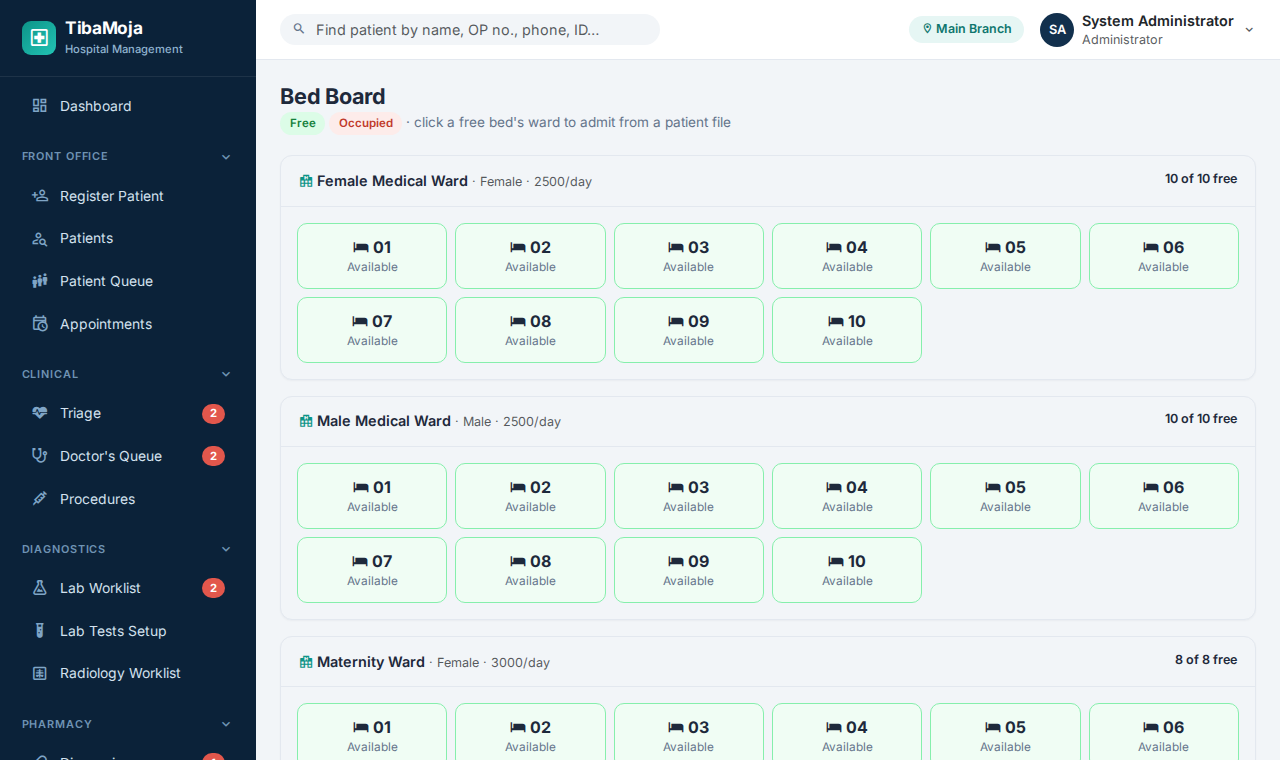
Task: Collapse the Clinical section chevron
Action: click(x=226, y=374)
